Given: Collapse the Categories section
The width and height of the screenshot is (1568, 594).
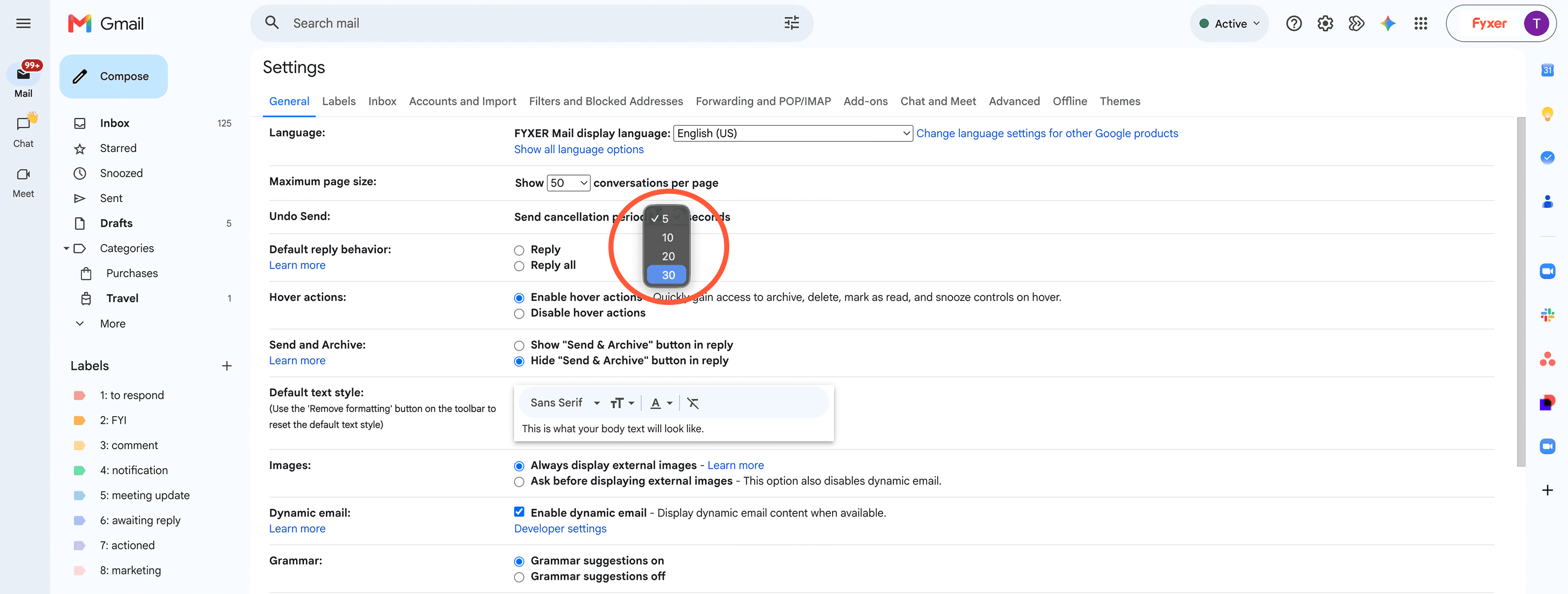Looking at the screenshot, I should coord(66,249).
